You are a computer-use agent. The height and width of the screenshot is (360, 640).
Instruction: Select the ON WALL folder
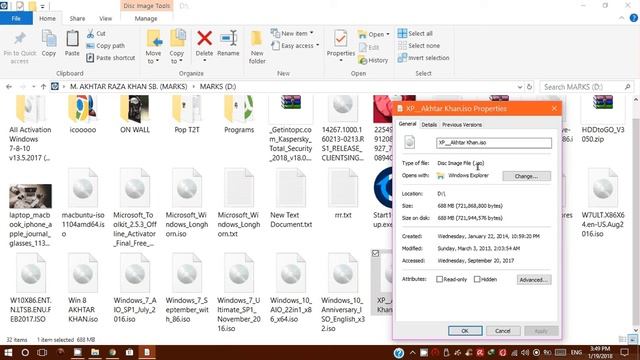point(135,115)
